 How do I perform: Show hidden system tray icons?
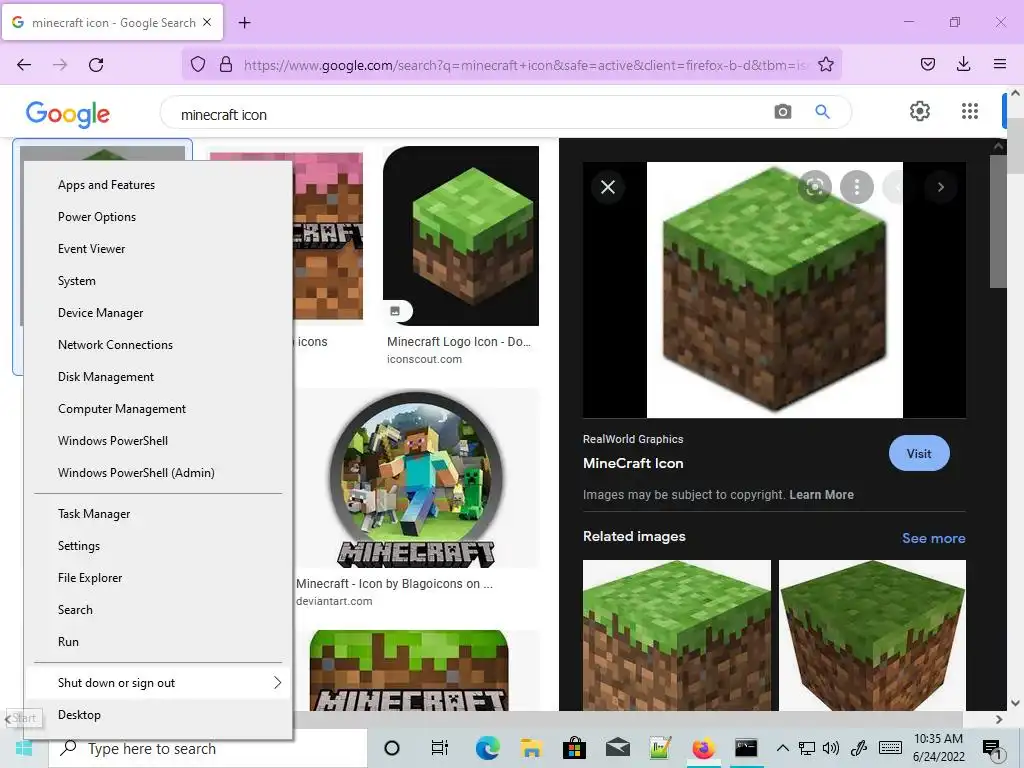click(x=782, y=748)
